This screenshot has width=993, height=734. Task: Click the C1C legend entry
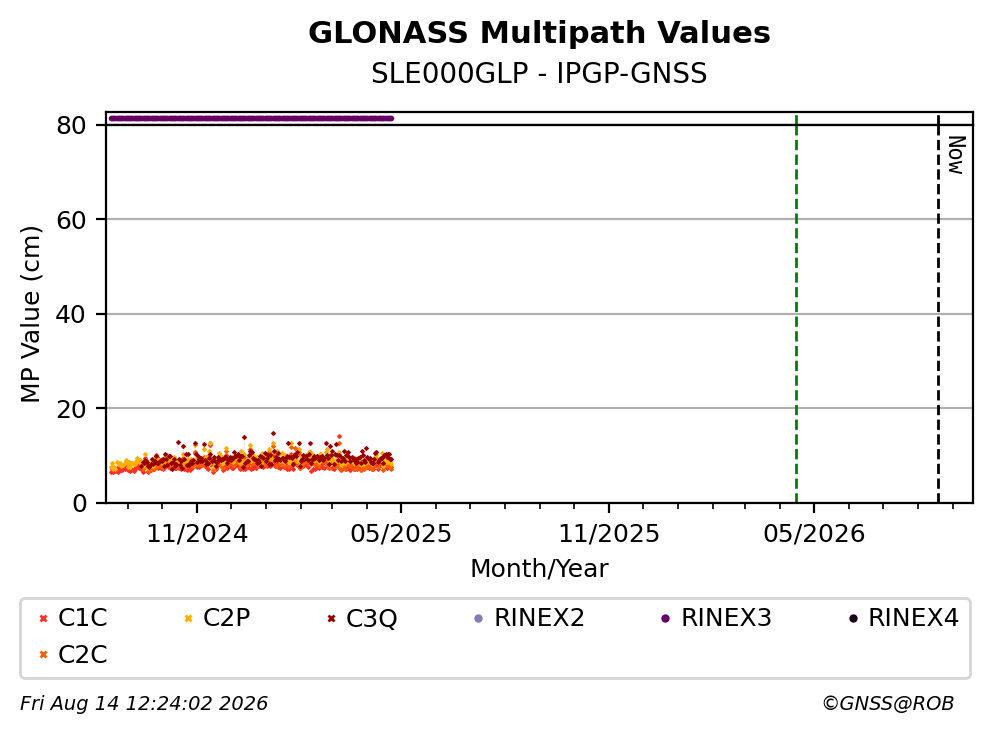(73, 617)
